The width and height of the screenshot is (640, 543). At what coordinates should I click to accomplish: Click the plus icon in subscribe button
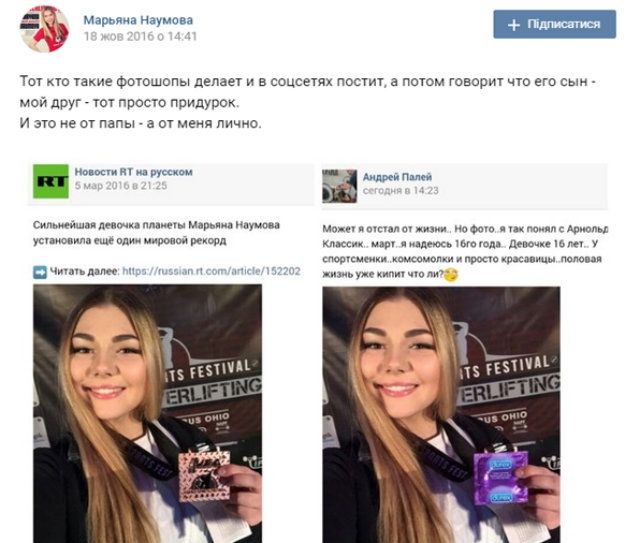tap(513, 25)
